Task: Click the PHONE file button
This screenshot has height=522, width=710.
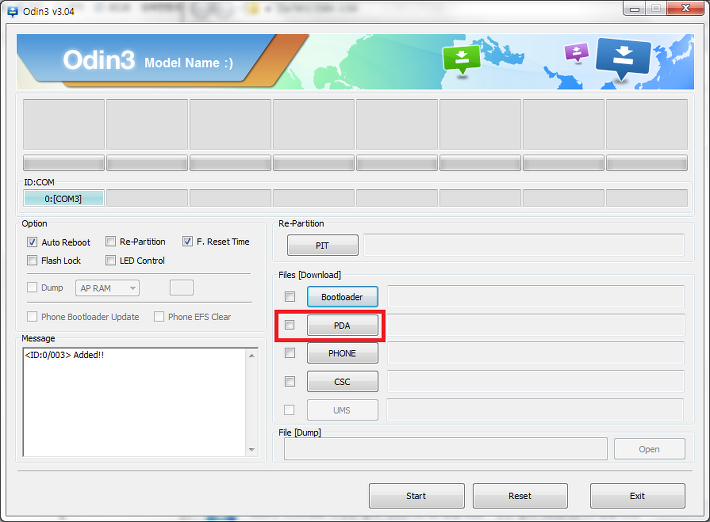Action: 342,353
